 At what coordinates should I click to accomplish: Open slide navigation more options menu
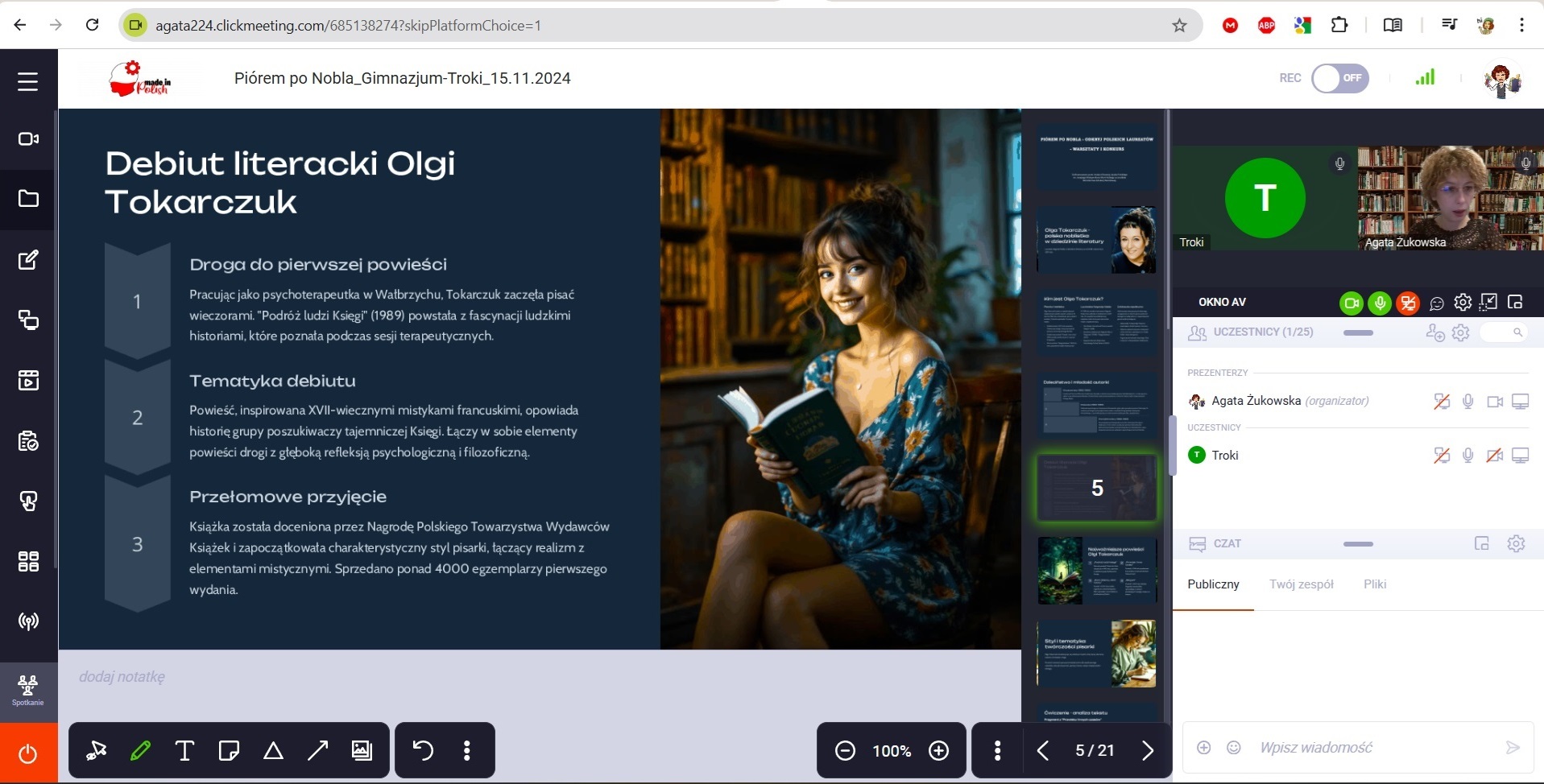pos(998,751)
